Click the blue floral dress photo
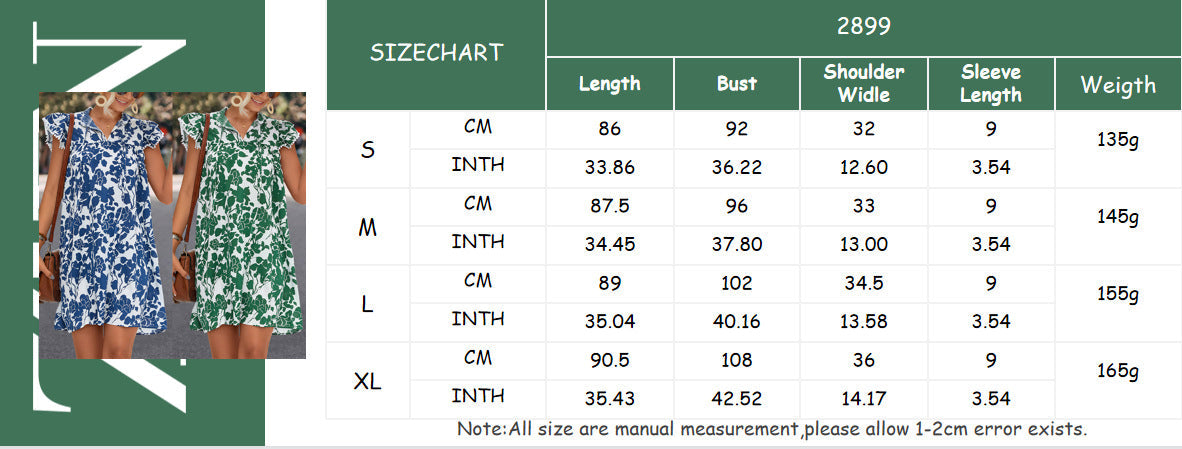Viewport: 1182px width, 449px height. (105, 225)
